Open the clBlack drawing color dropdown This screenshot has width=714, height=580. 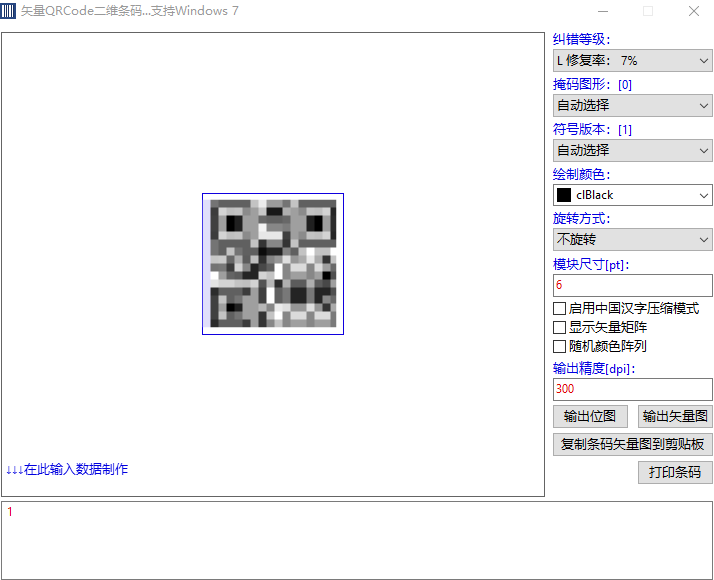pyautogui.click(x=632, y=195)
